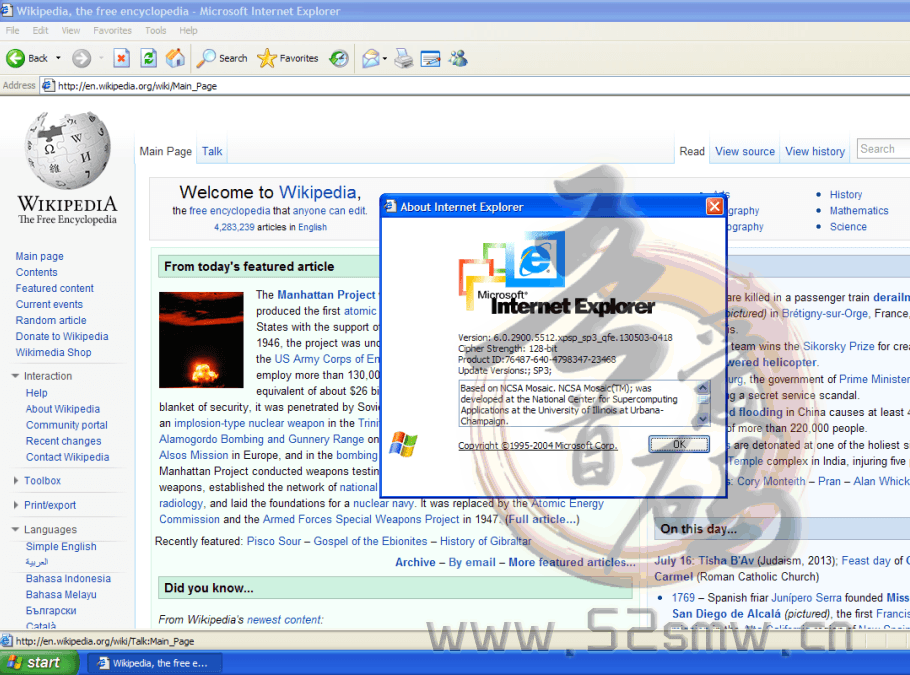Open the Manhattan Project article link
910x675 pixels.
pyautogui.click(x=326, y=295)
